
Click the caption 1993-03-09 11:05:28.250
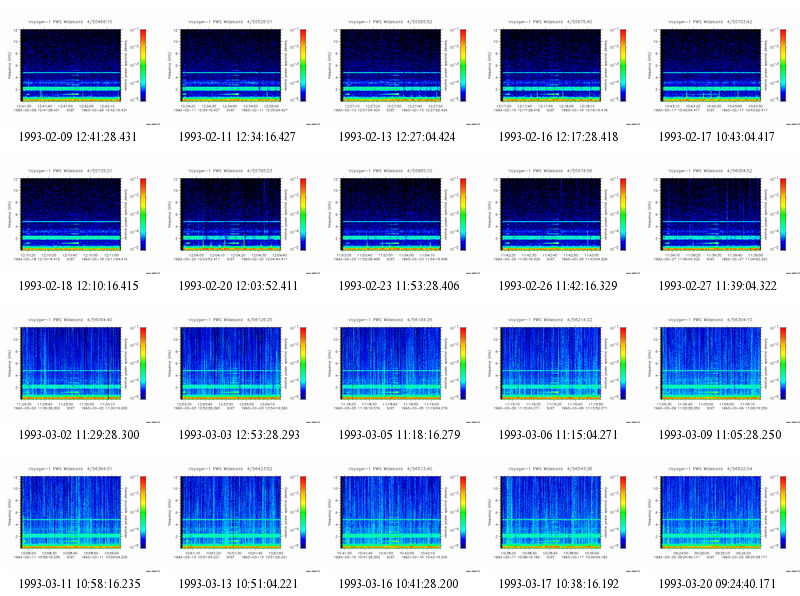[720, 435]
